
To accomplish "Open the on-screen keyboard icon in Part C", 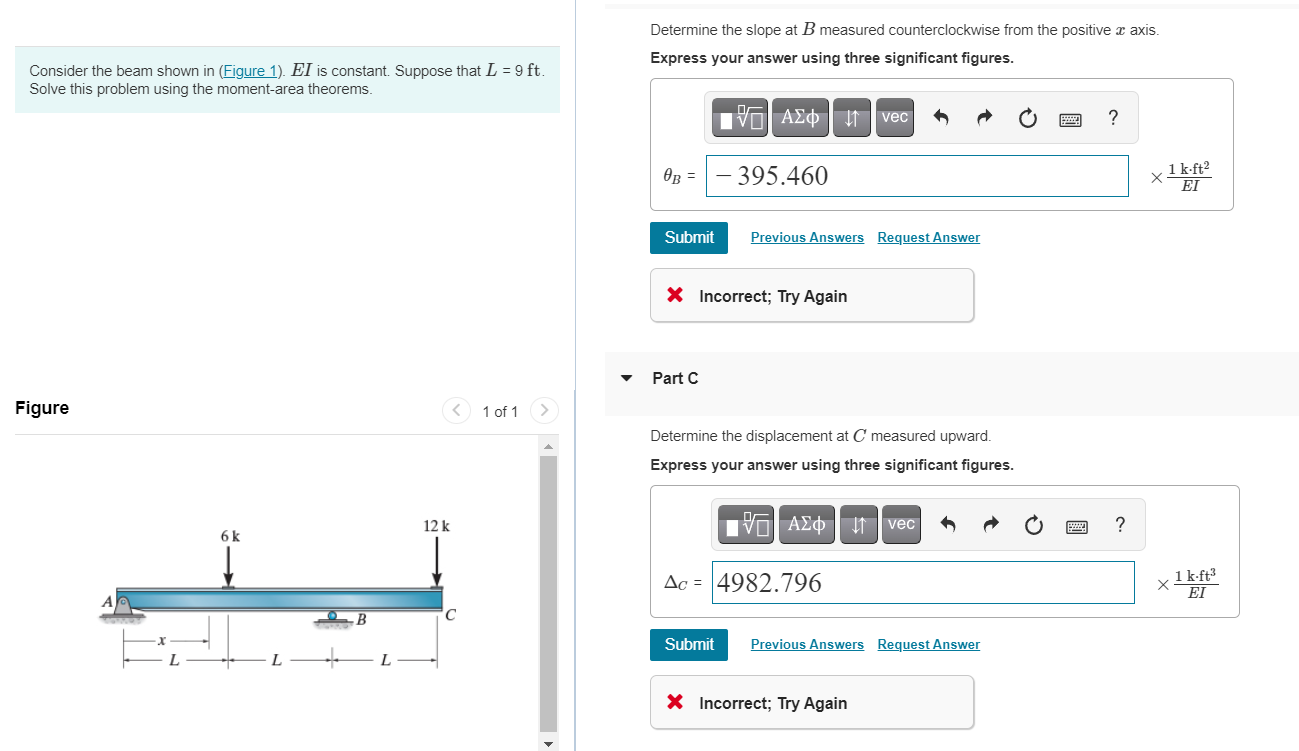I will pyautogui.click(x=1076, y=524).
